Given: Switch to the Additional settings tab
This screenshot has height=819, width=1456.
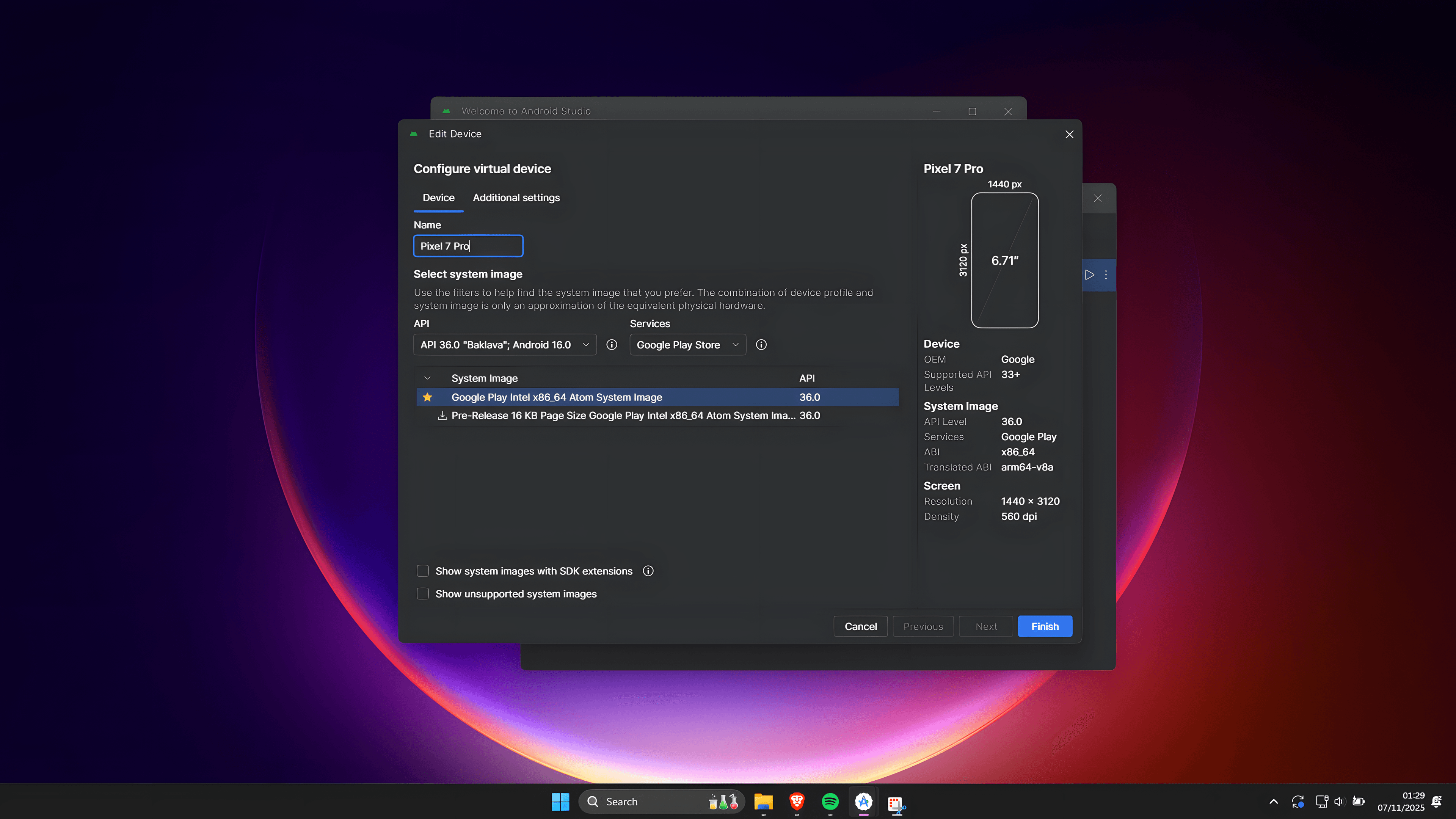Looking at the screenshot, I should tap(516, 197).
